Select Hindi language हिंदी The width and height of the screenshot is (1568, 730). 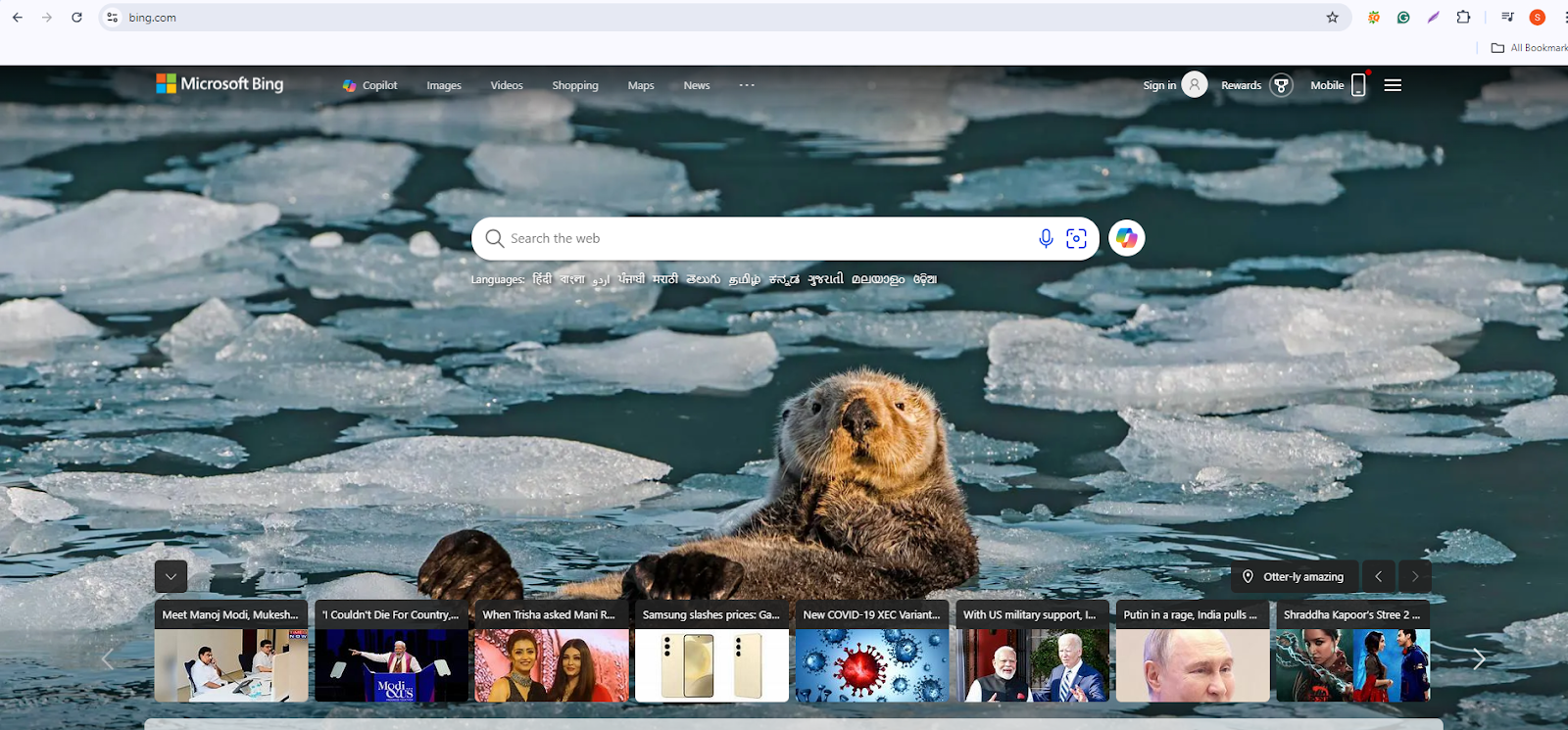542,279
